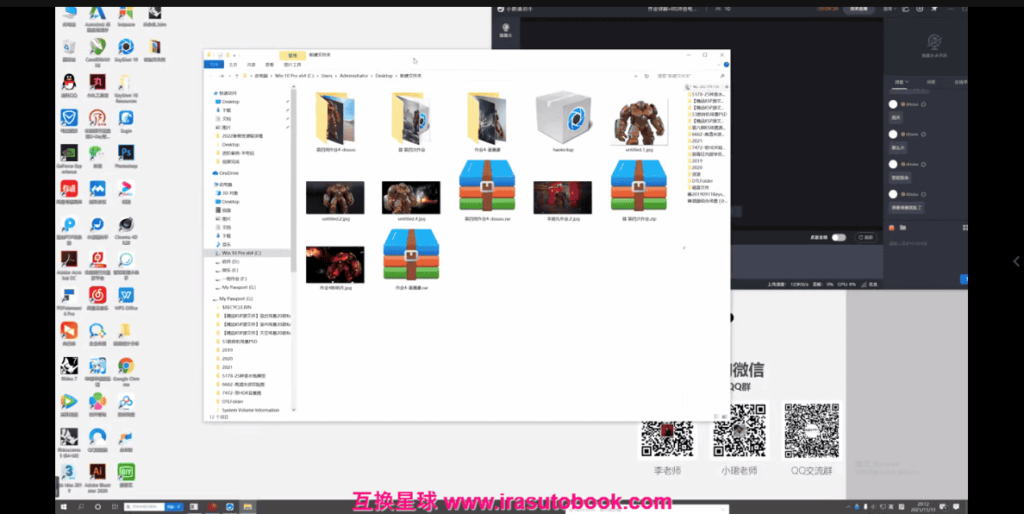The height and width of the screenshot is (514, 1024).
Task: Launch WPS Office from the desktop
Action: coord(126,297)
